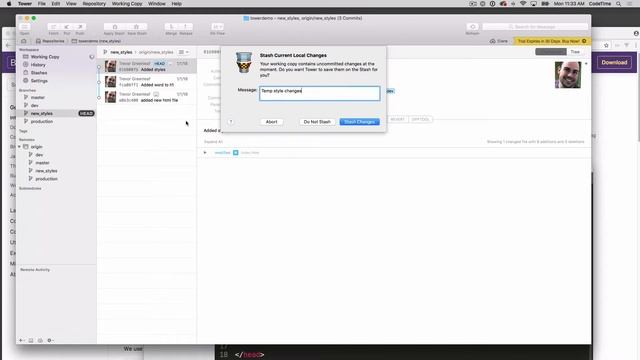640x360 pixels.
Task: Select origin production remote branch
Action: (x=56, y=179)
